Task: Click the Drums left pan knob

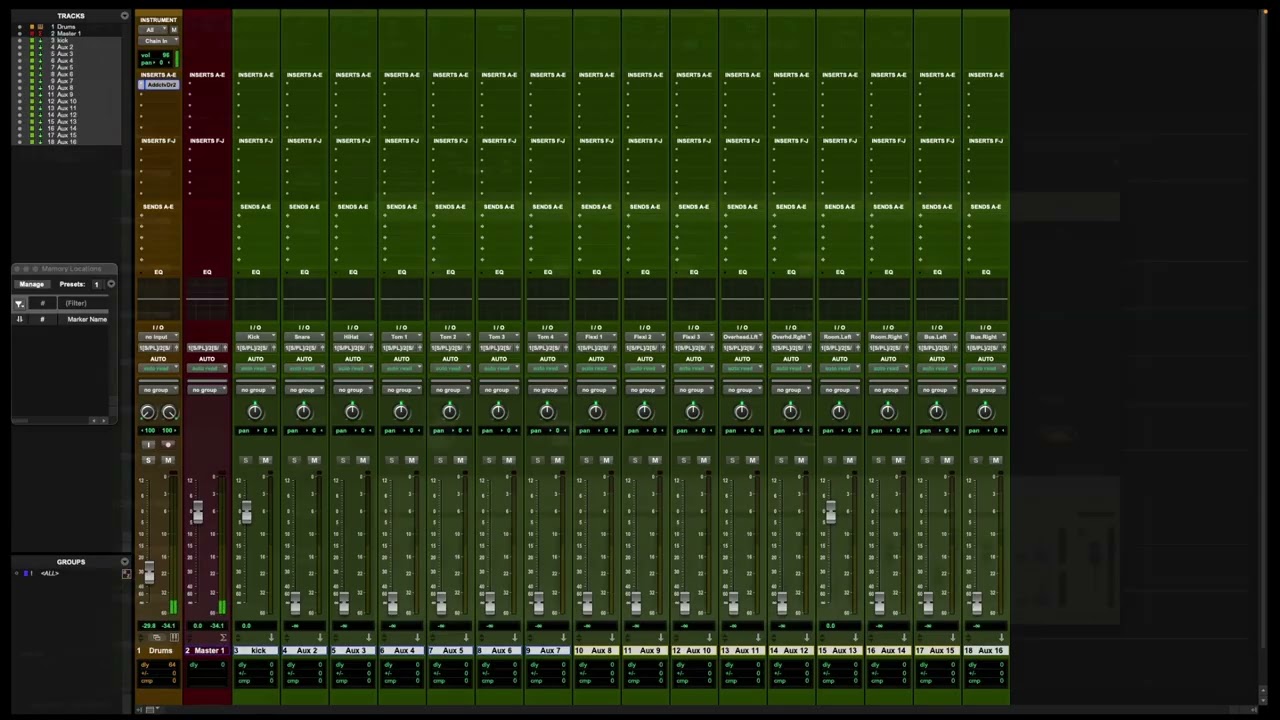Action: point(148,412)
